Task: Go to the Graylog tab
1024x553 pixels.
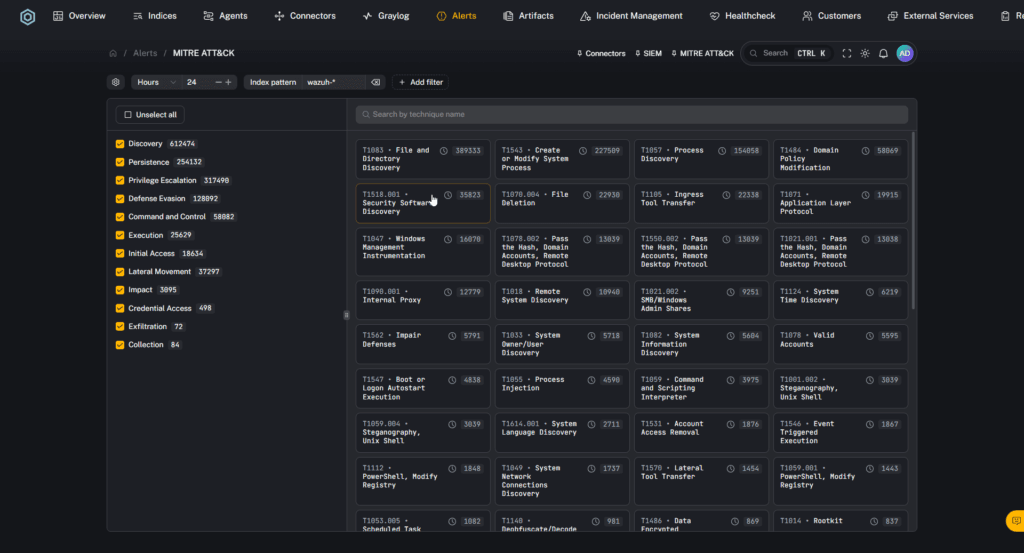Action: click(386, 16)
